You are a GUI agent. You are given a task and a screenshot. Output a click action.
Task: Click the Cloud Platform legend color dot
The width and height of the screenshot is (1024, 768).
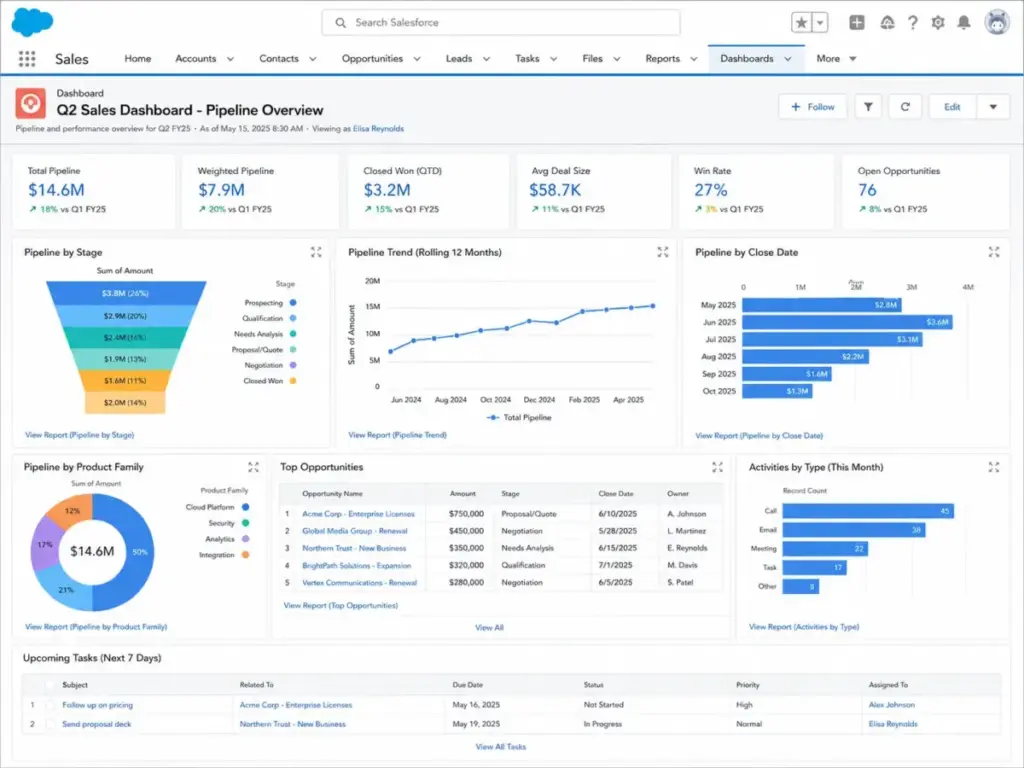click(246, 507)
